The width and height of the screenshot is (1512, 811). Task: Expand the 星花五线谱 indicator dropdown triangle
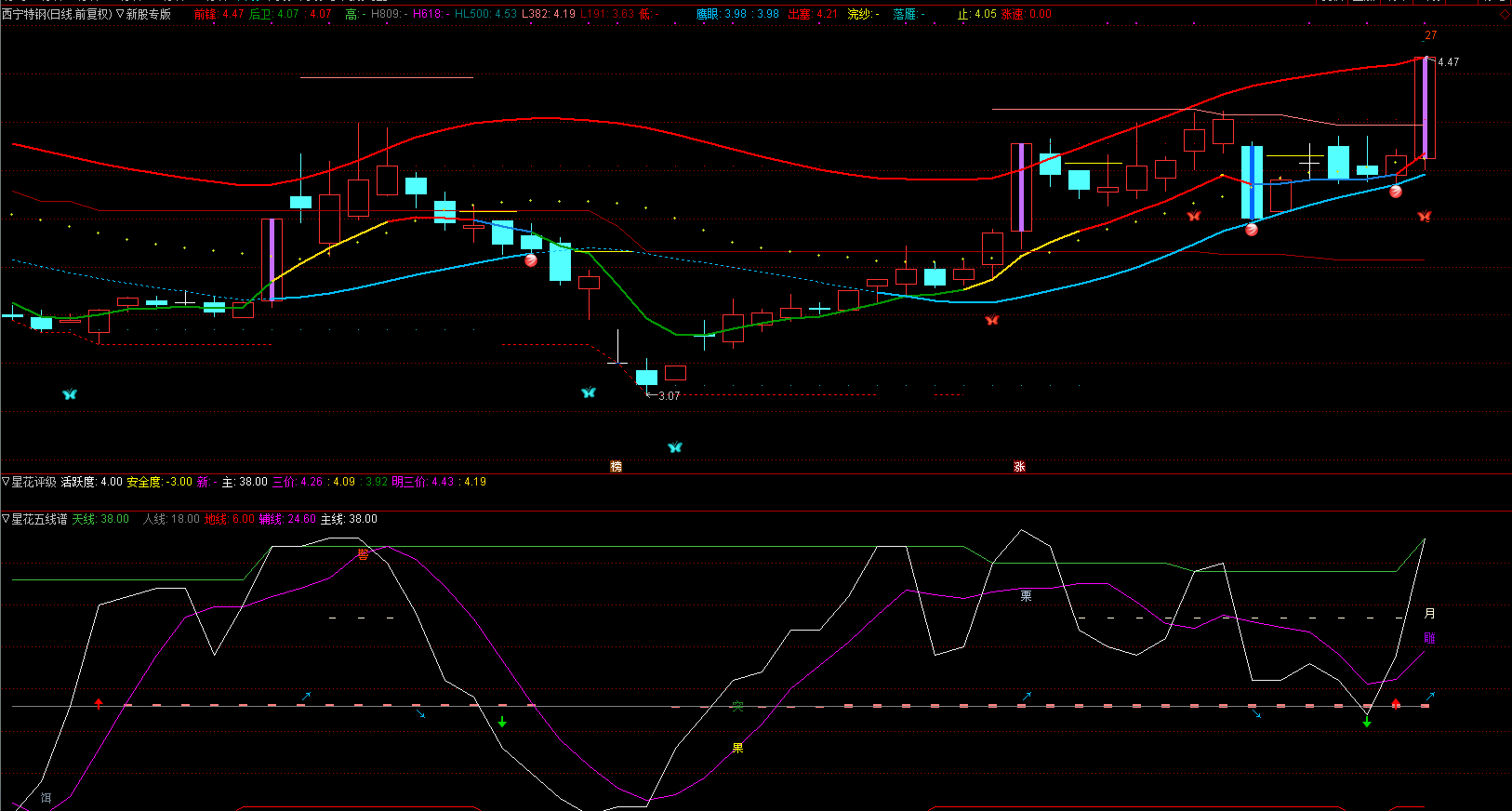pyautogui.click(x=6, y=519)
